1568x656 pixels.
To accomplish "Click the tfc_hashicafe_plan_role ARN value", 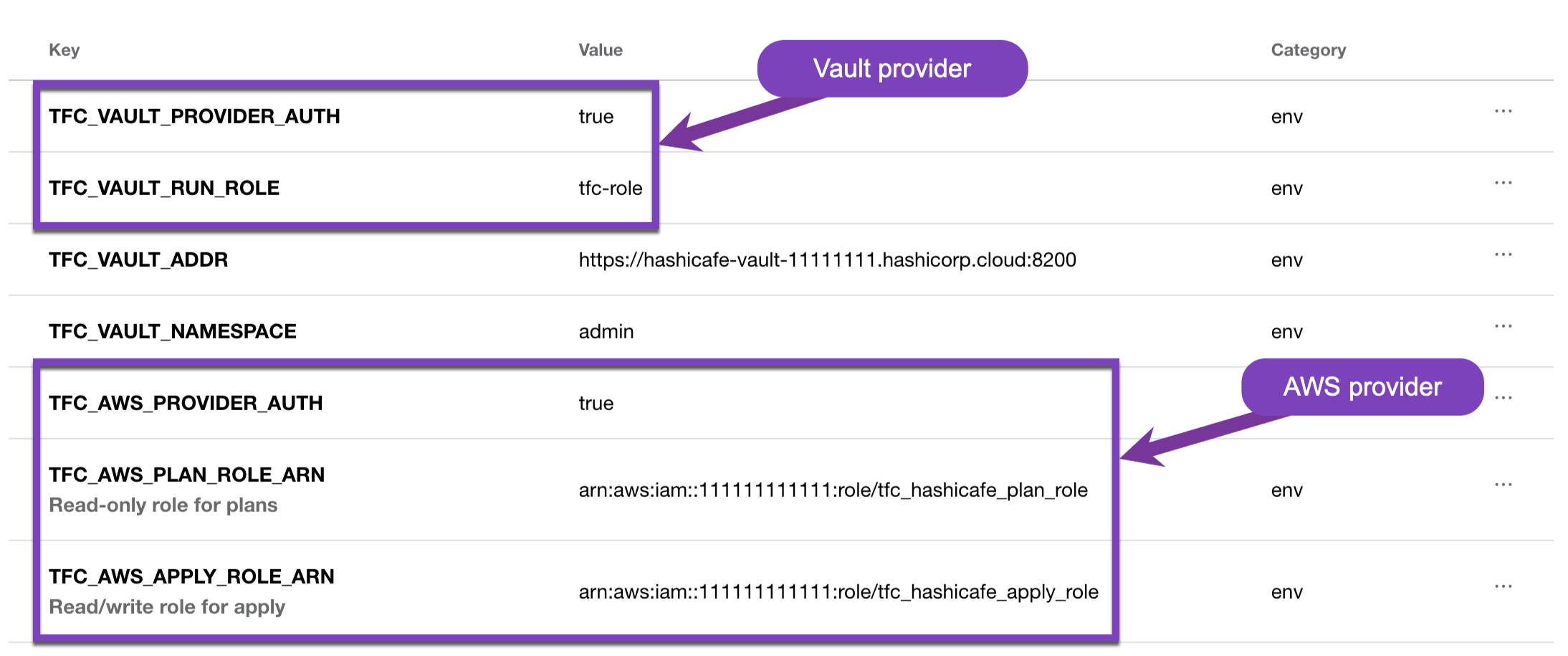I will click(833, 490).
